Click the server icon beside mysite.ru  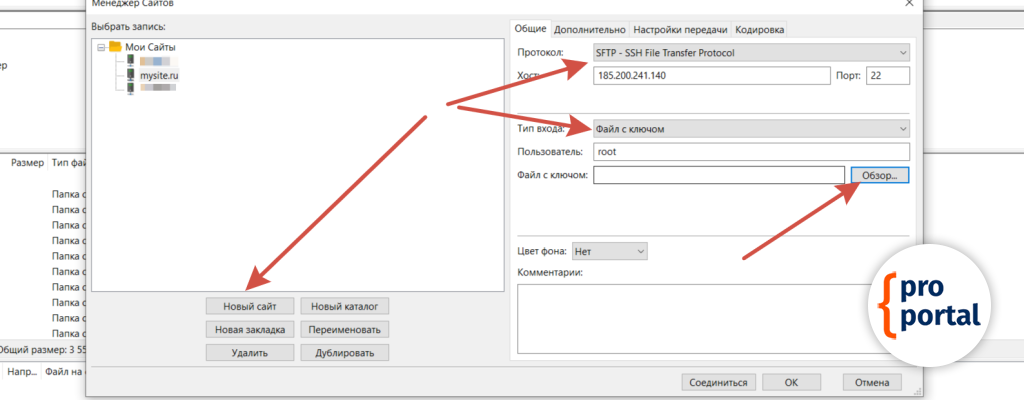tap(129, 75)
